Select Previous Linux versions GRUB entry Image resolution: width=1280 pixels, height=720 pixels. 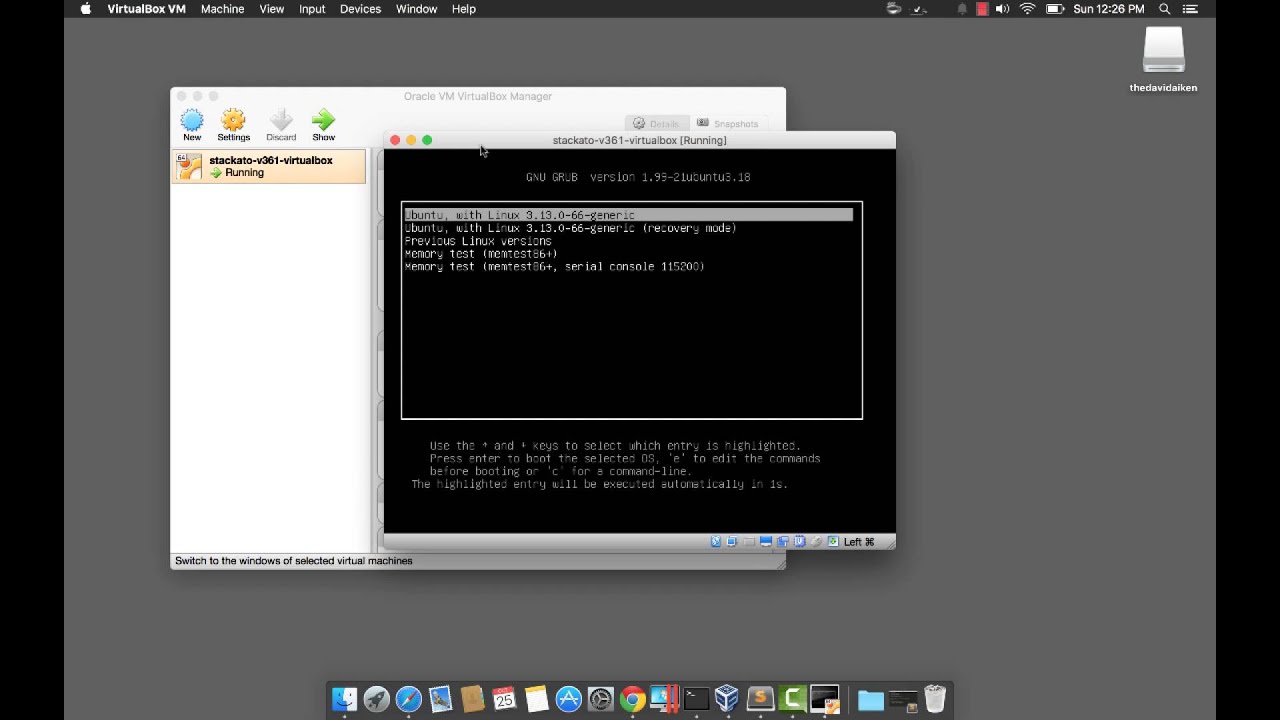click(478, 241)
